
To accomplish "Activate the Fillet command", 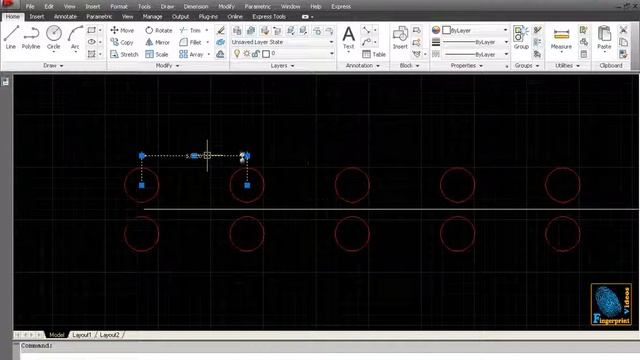I will (191, 42).
